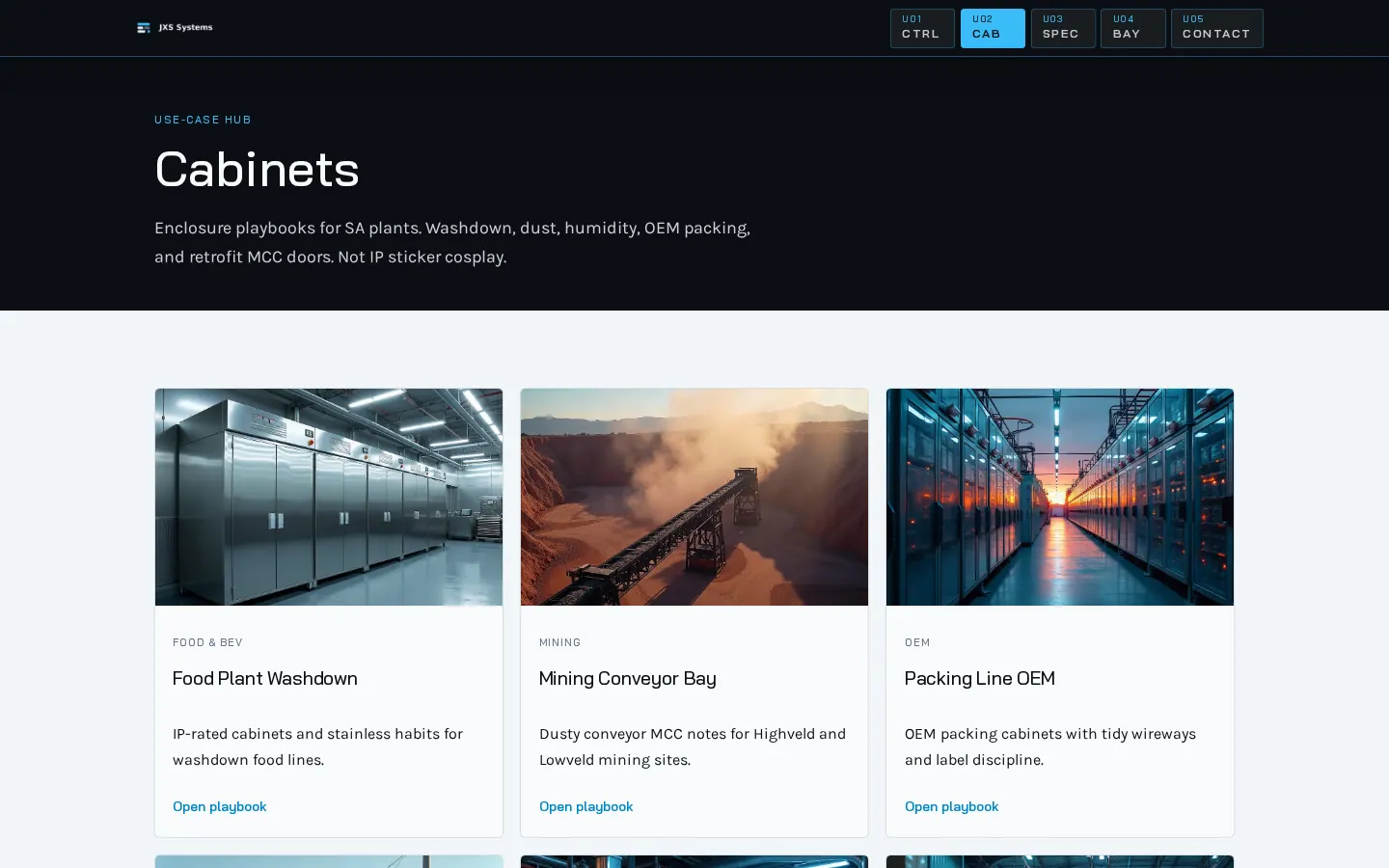Open the U05 CONTACT tab

click(1217, 28)
